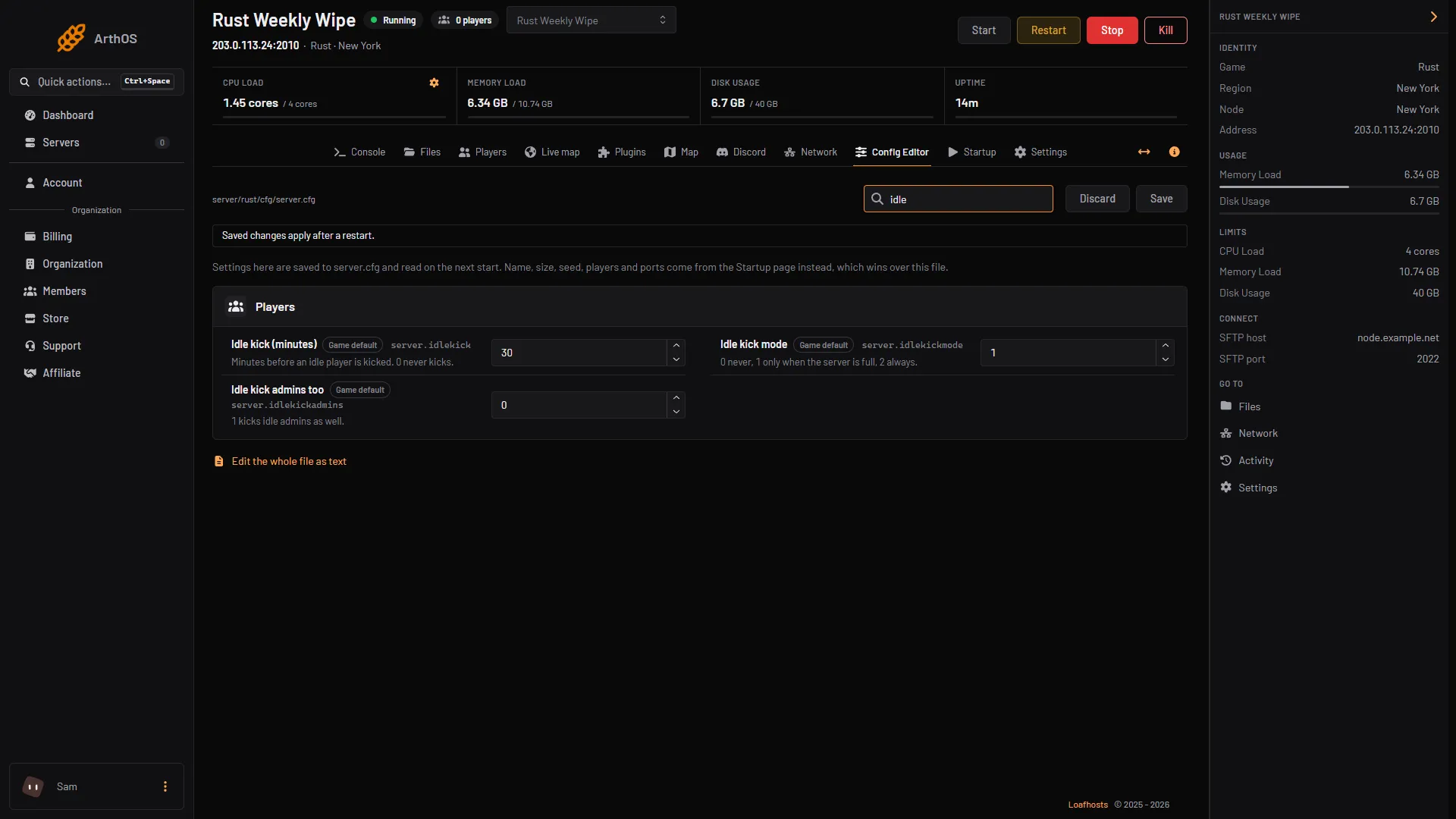
Task: Open Files in the Go To panel
Action: point(1240,406)
